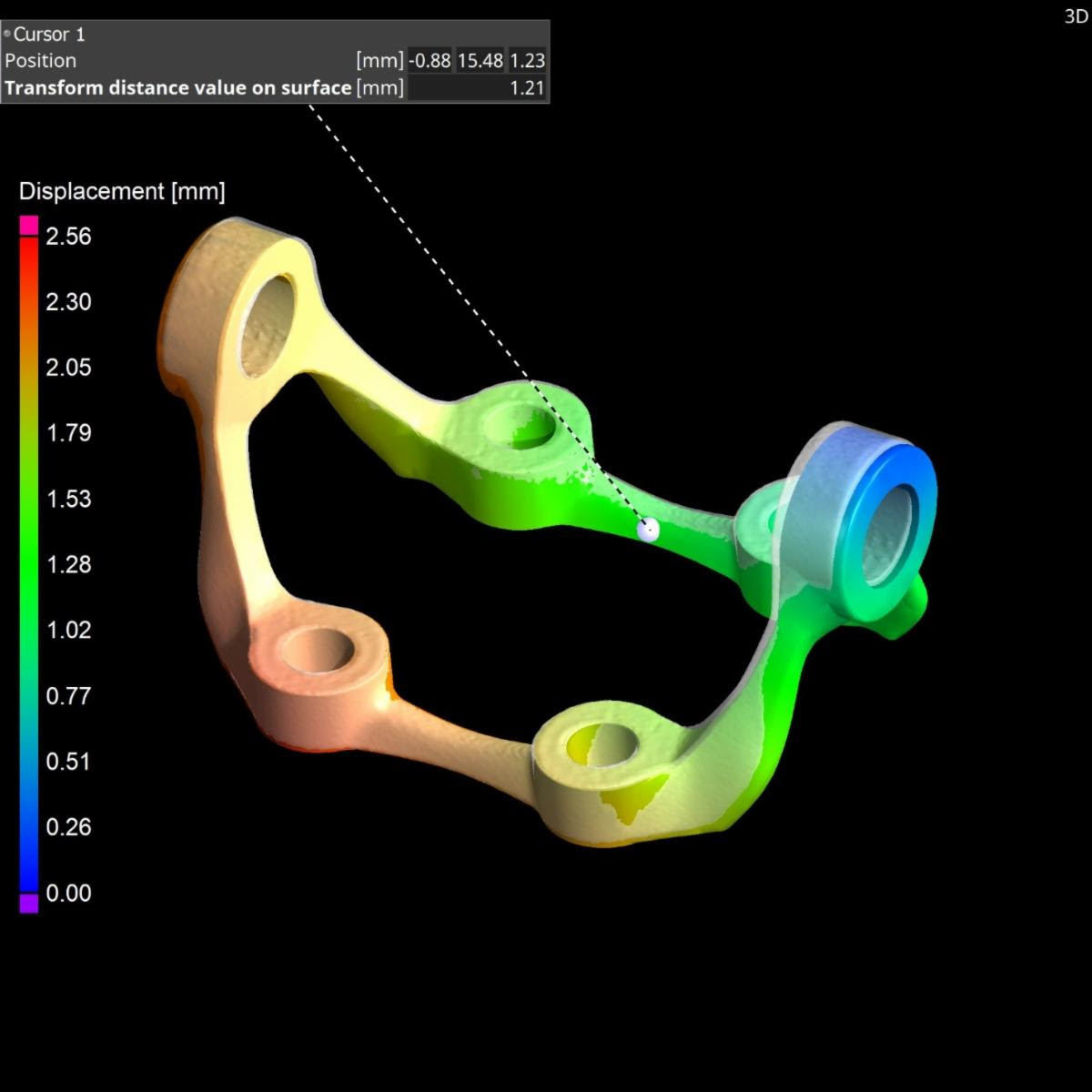Select the Z position value 1.23

point(527,61)
